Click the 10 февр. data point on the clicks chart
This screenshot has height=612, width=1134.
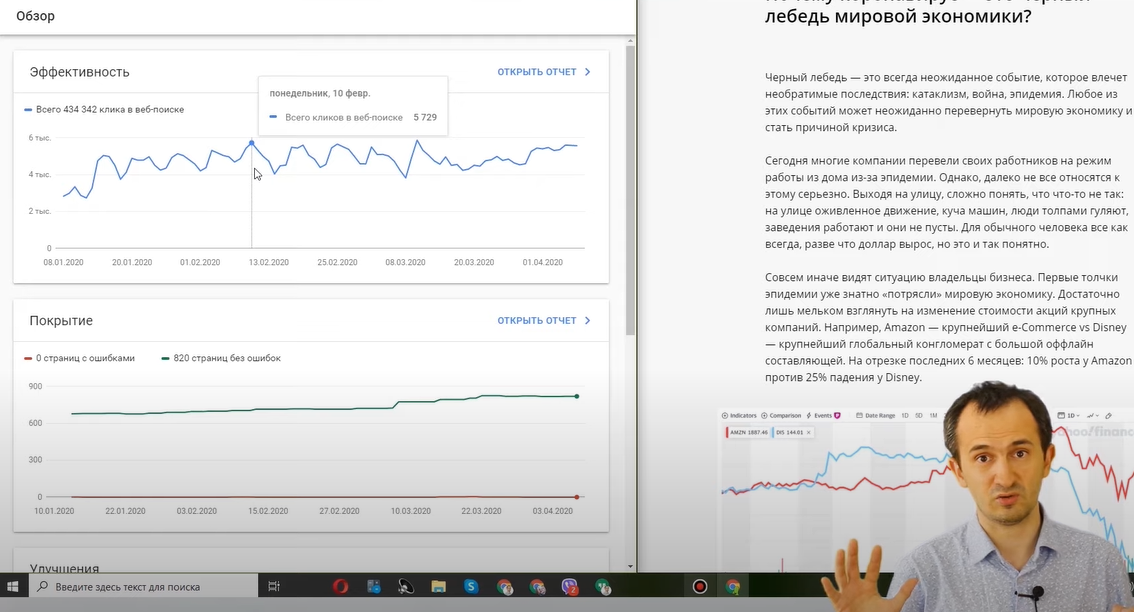pos(252,143)
